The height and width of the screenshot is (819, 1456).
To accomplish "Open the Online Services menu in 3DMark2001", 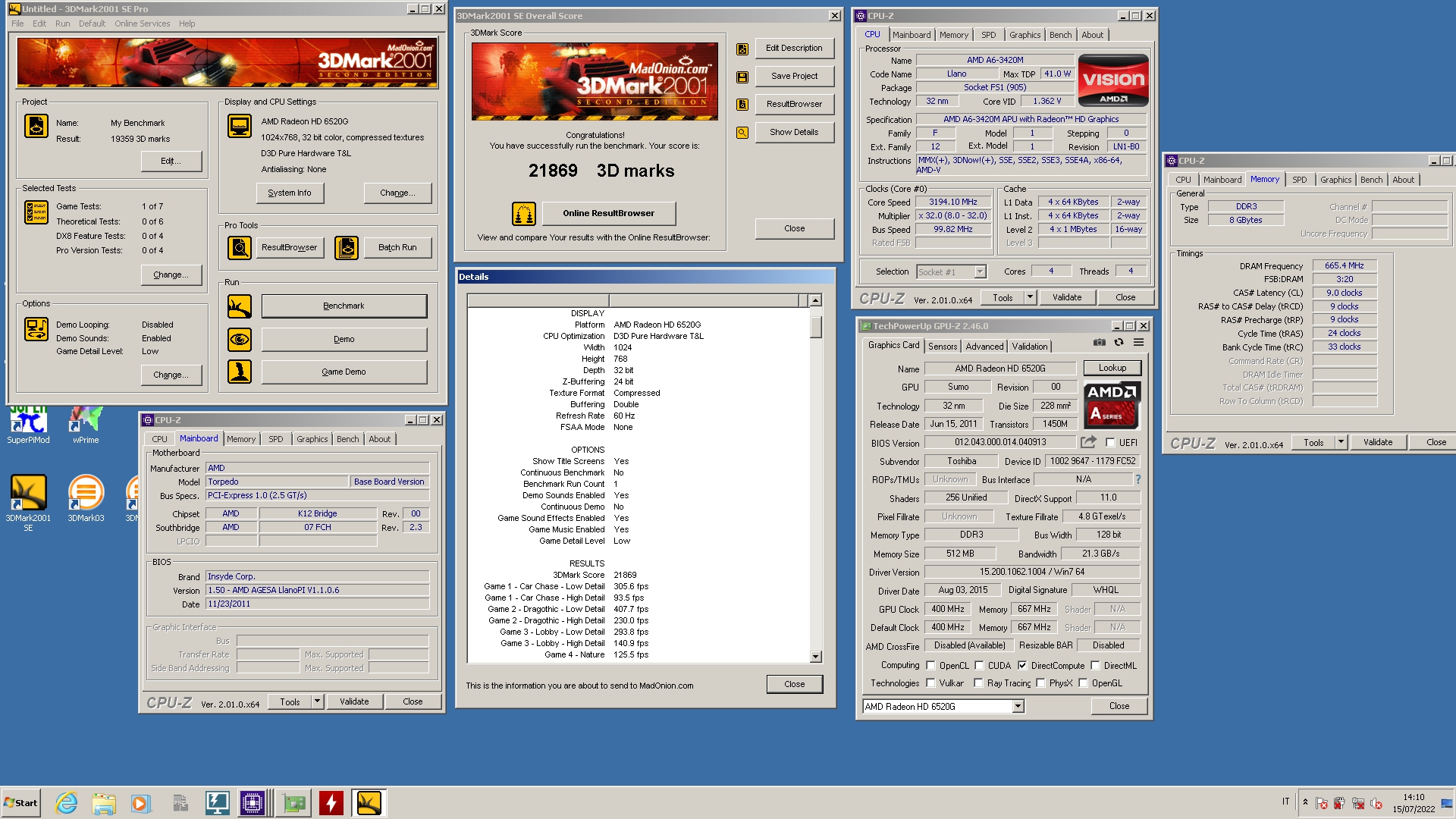I will pyautogui.click(x=142, y=24).
